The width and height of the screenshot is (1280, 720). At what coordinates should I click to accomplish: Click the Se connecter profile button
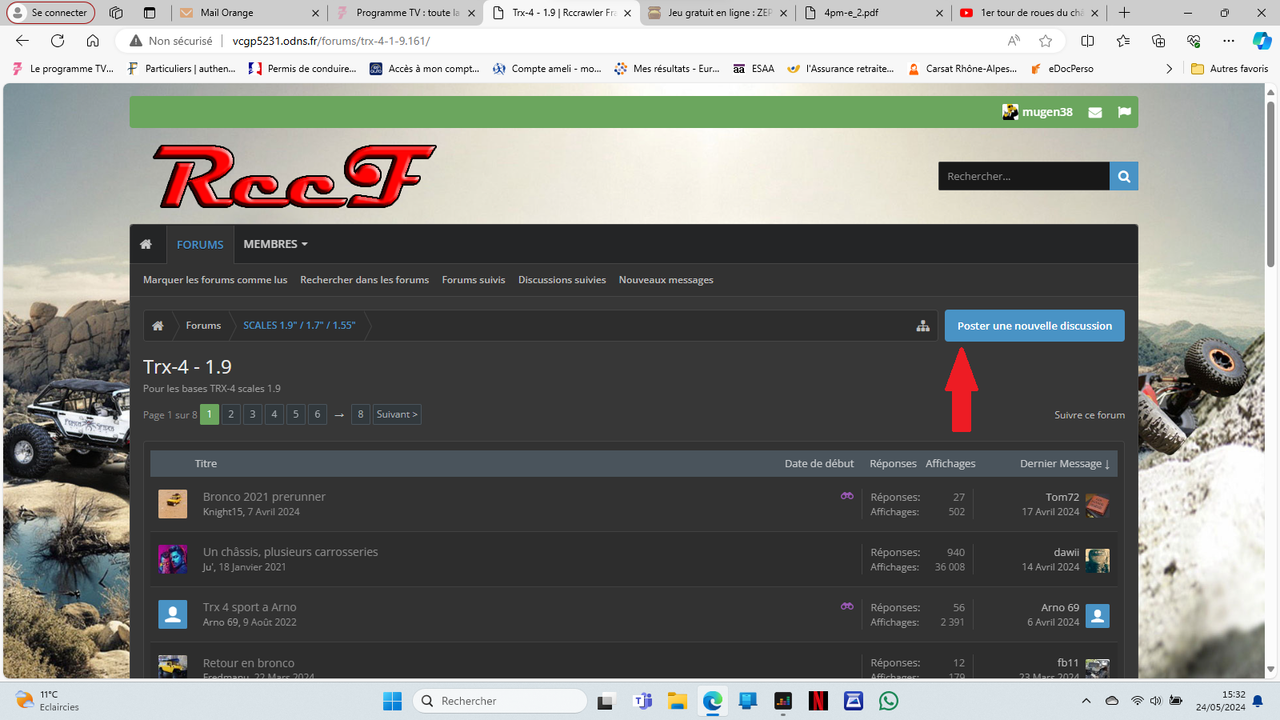tap(51, 13)
